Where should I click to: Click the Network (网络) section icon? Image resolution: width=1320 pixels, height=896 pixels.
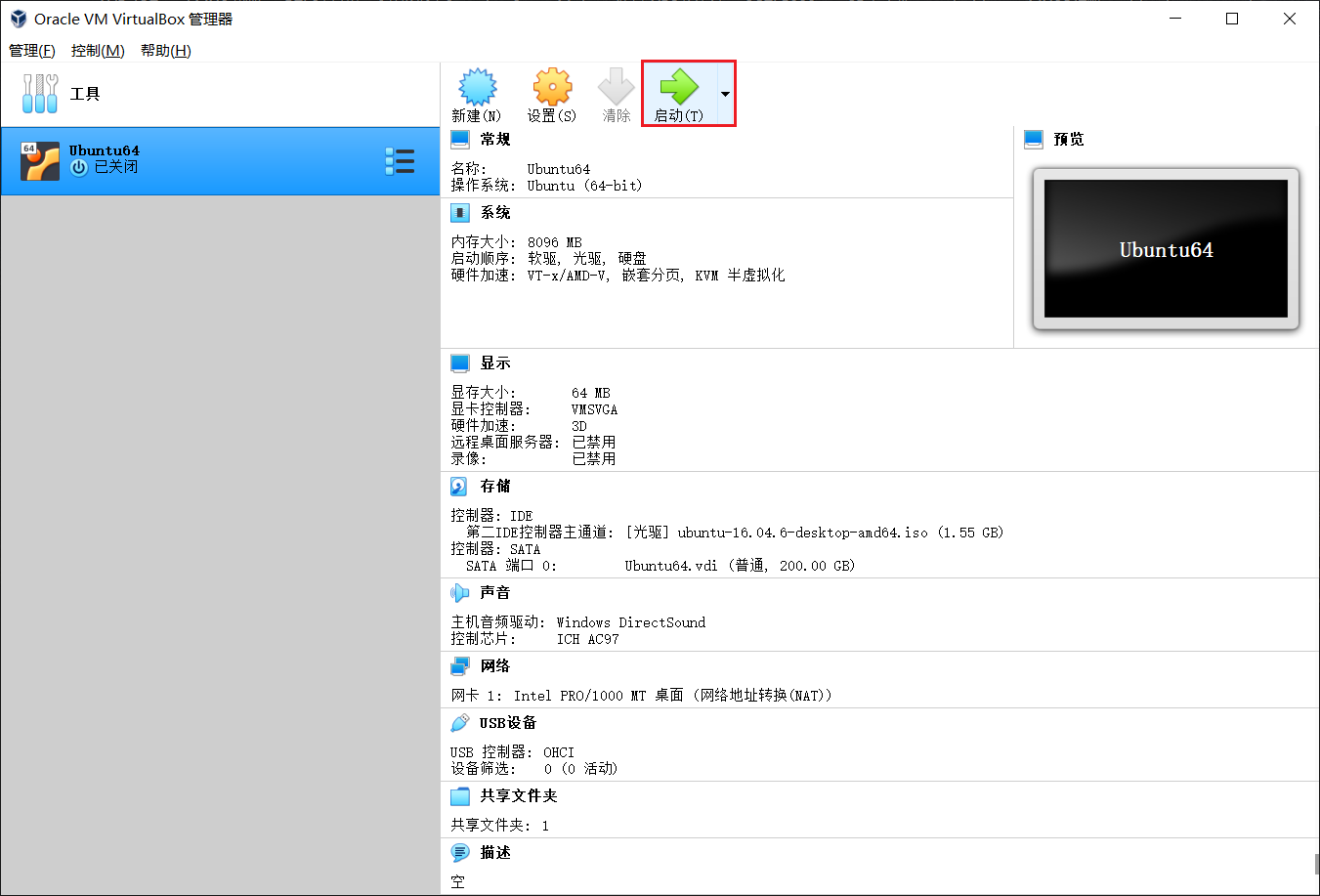pyautogui.click(x=460, y=666)
